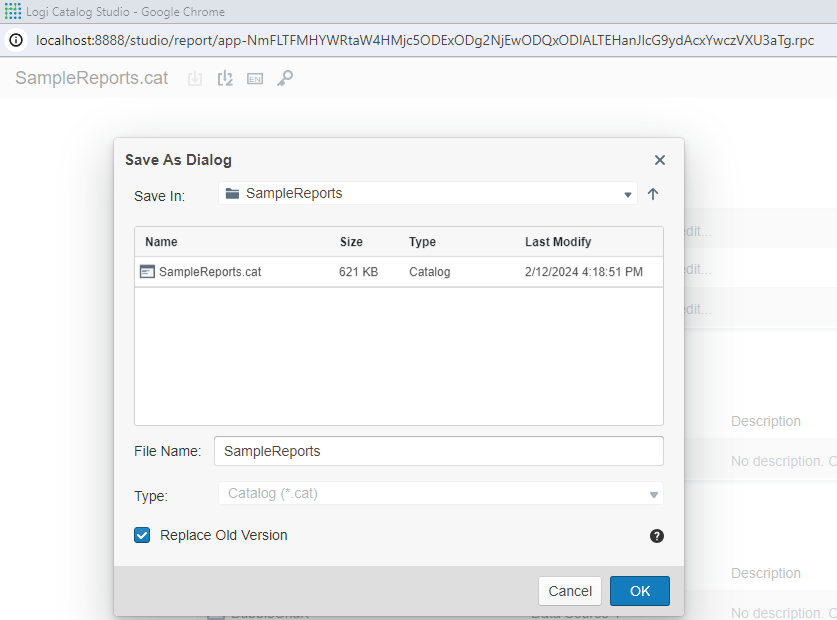Click the sort order icon in the toolbar
Screen dimensions: 837x620
tap(225, 77)
